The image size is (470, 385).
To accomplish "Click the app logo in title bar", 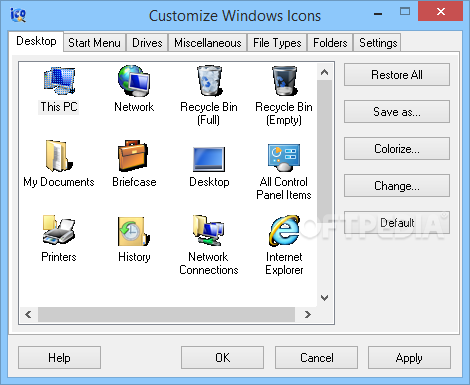I will (18, 15).
